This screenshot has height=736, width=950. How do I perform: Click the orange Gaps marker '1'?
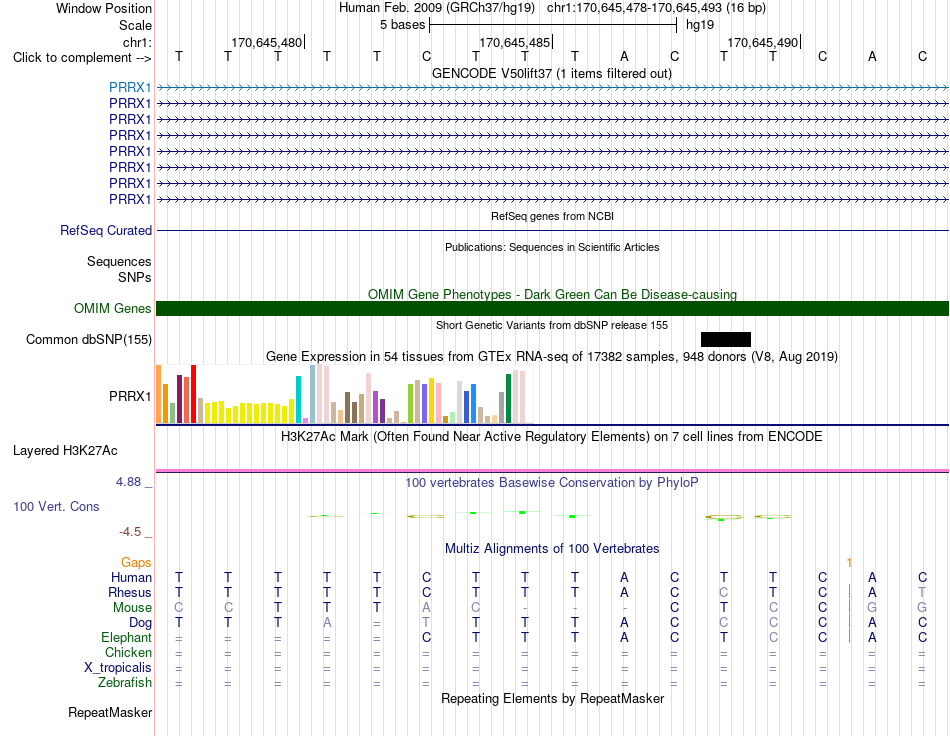(x=849, y=562)
